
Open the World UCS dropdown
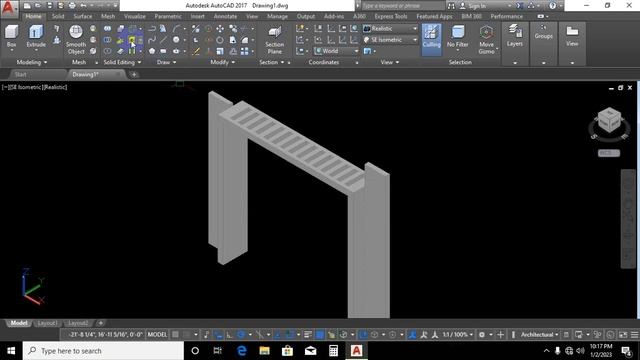click(336, 51)
